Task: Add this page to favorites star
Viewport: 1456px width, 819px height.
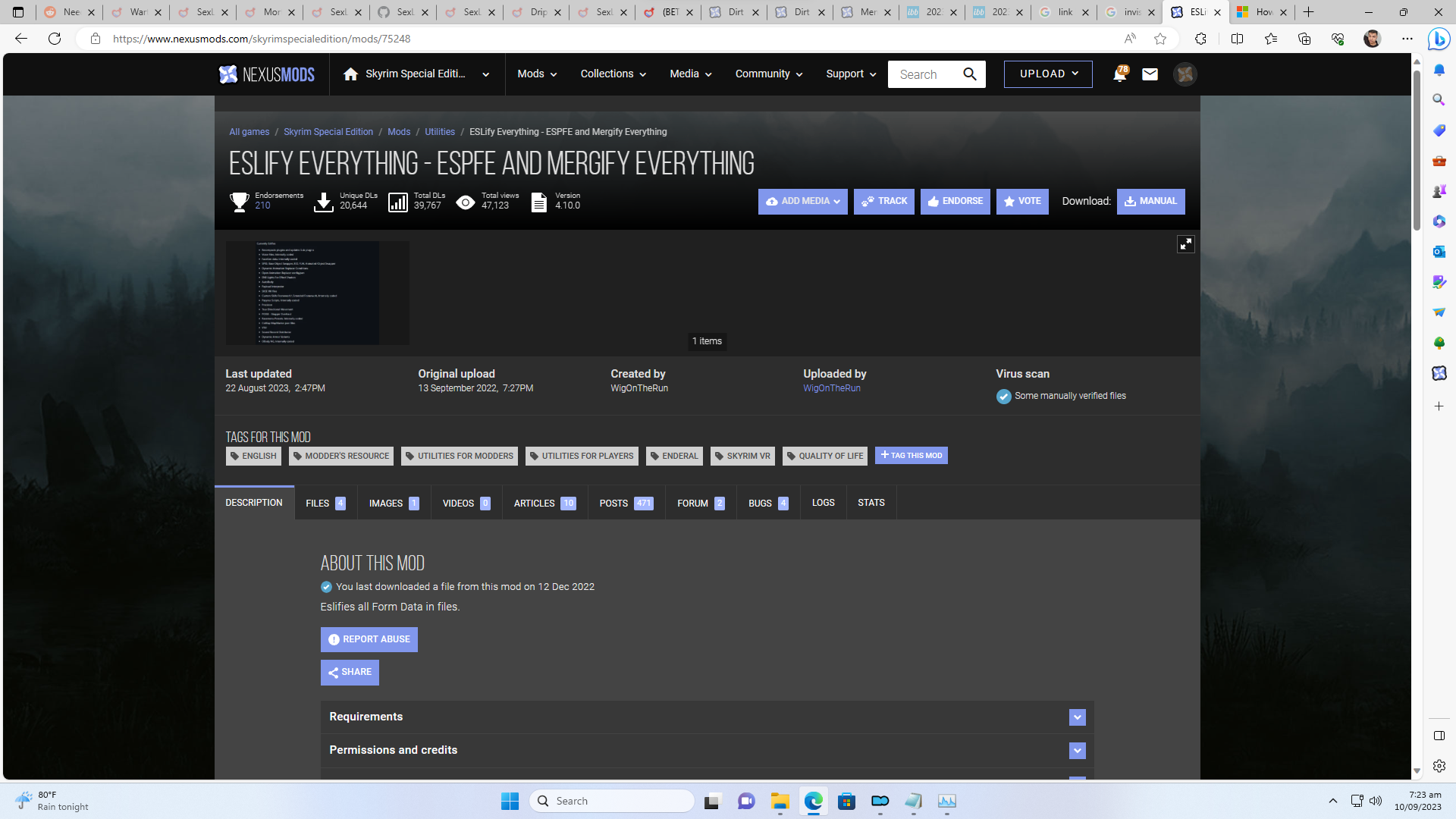Action: pyautogui.click(x=1160, y=39)
